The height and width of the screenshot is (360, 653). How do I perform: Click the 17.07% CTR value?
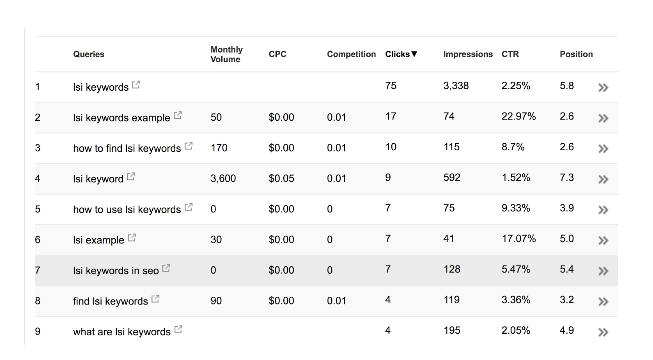[518, 239]
